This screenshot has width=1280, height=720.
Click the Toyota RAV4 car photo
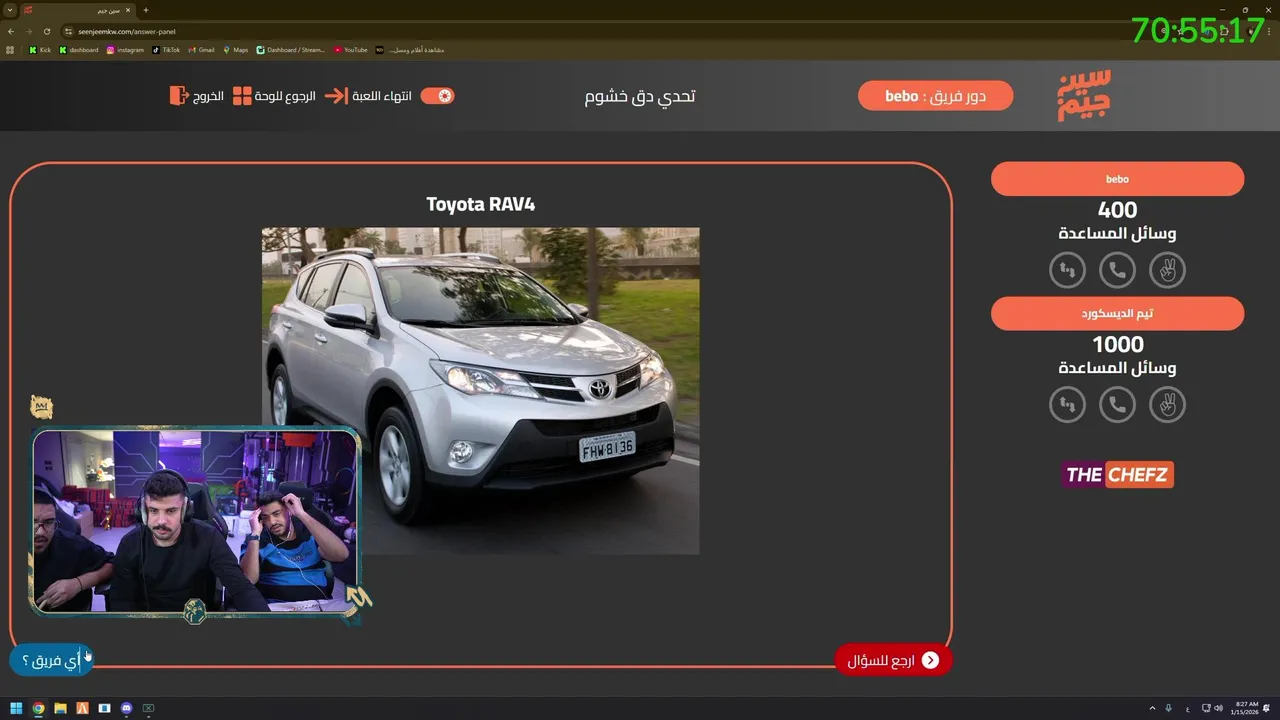pyautogui.click(x=480, y=391)
